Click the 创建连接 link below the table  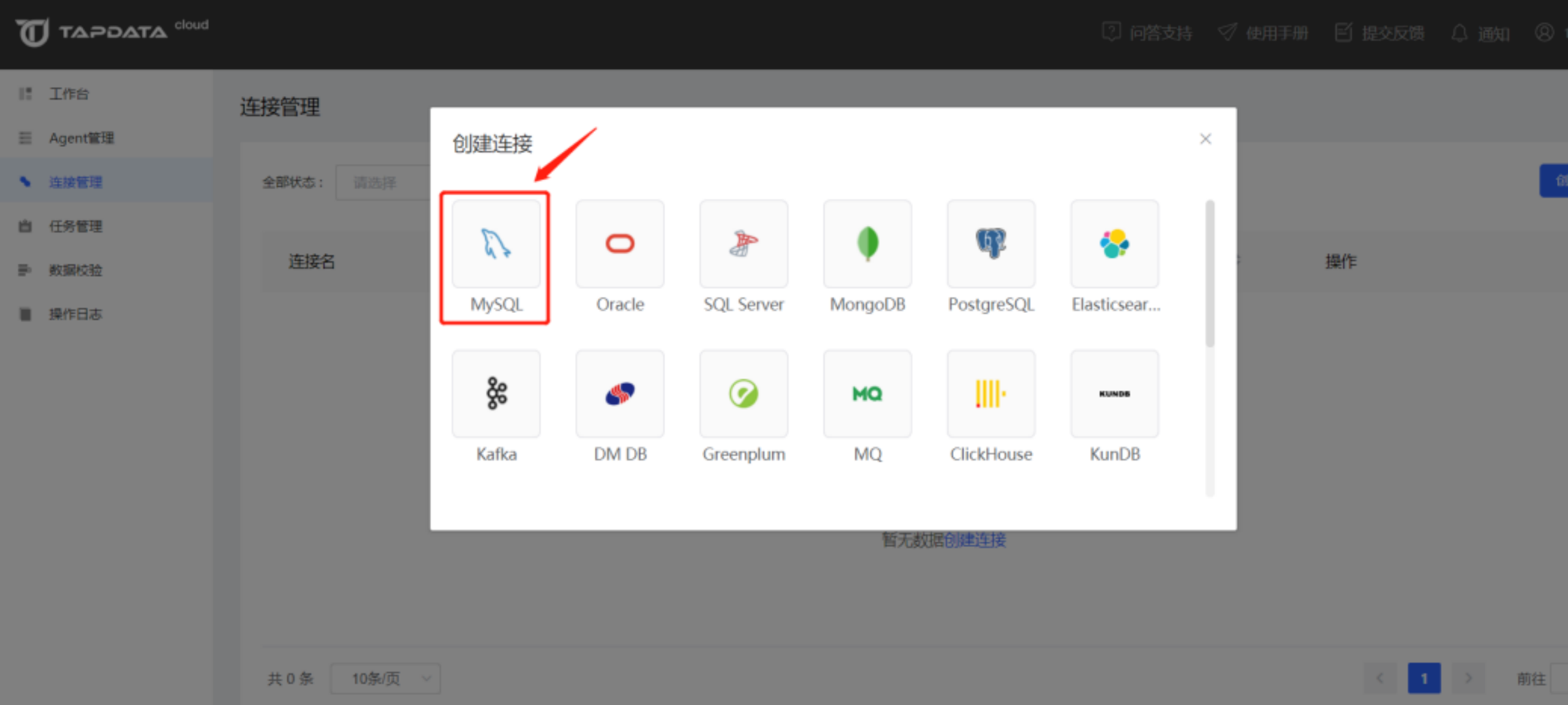(974, 540)
